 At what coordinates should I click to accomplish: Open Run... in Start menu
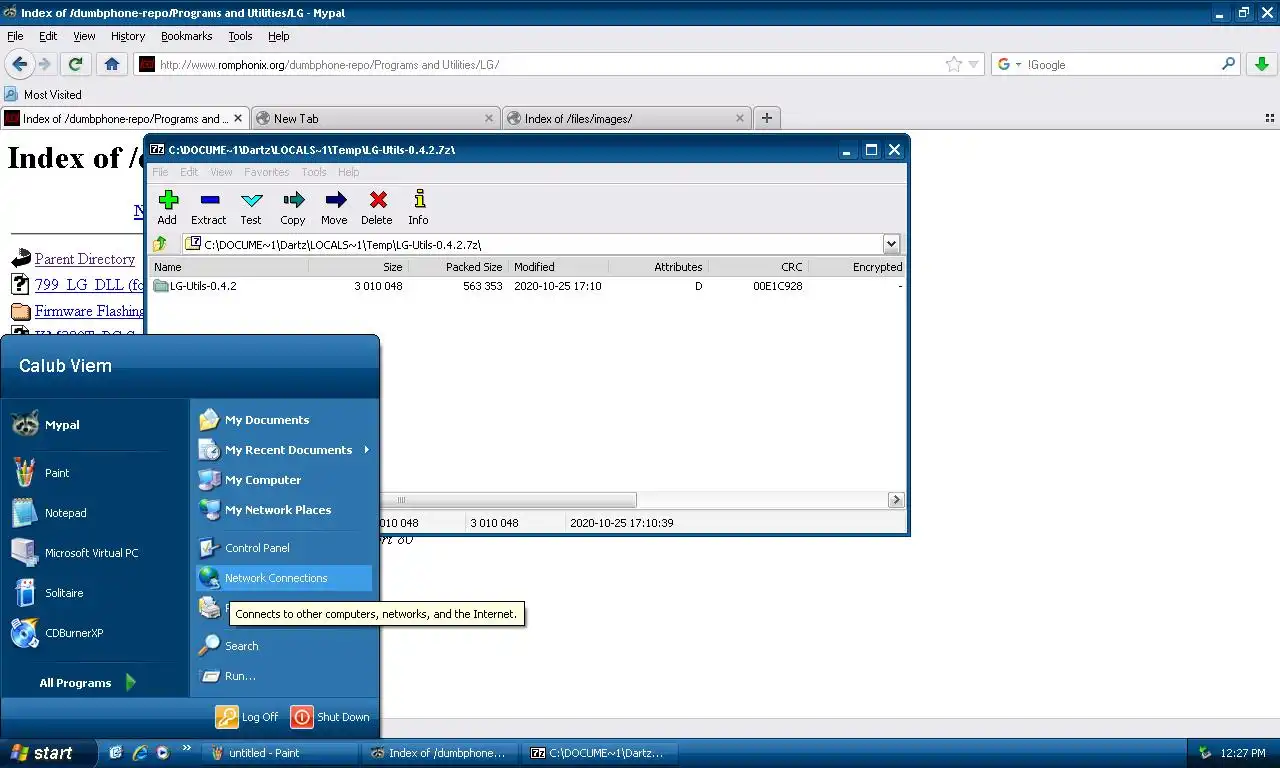(x=284, y=676)
